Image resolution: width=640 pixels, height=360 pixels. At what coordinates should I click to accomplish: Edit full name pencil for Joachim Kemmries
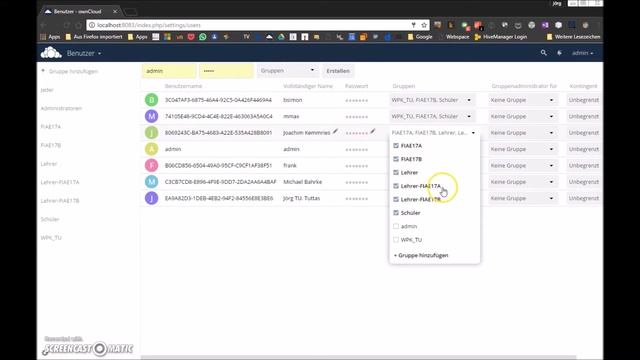(x=335, y=131)
